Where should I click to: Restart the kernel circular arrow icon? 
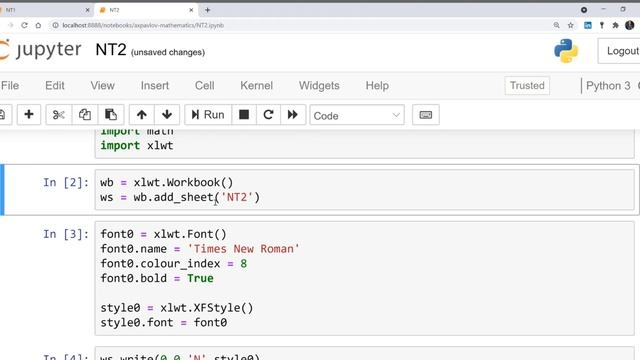(x=268, y=115)
